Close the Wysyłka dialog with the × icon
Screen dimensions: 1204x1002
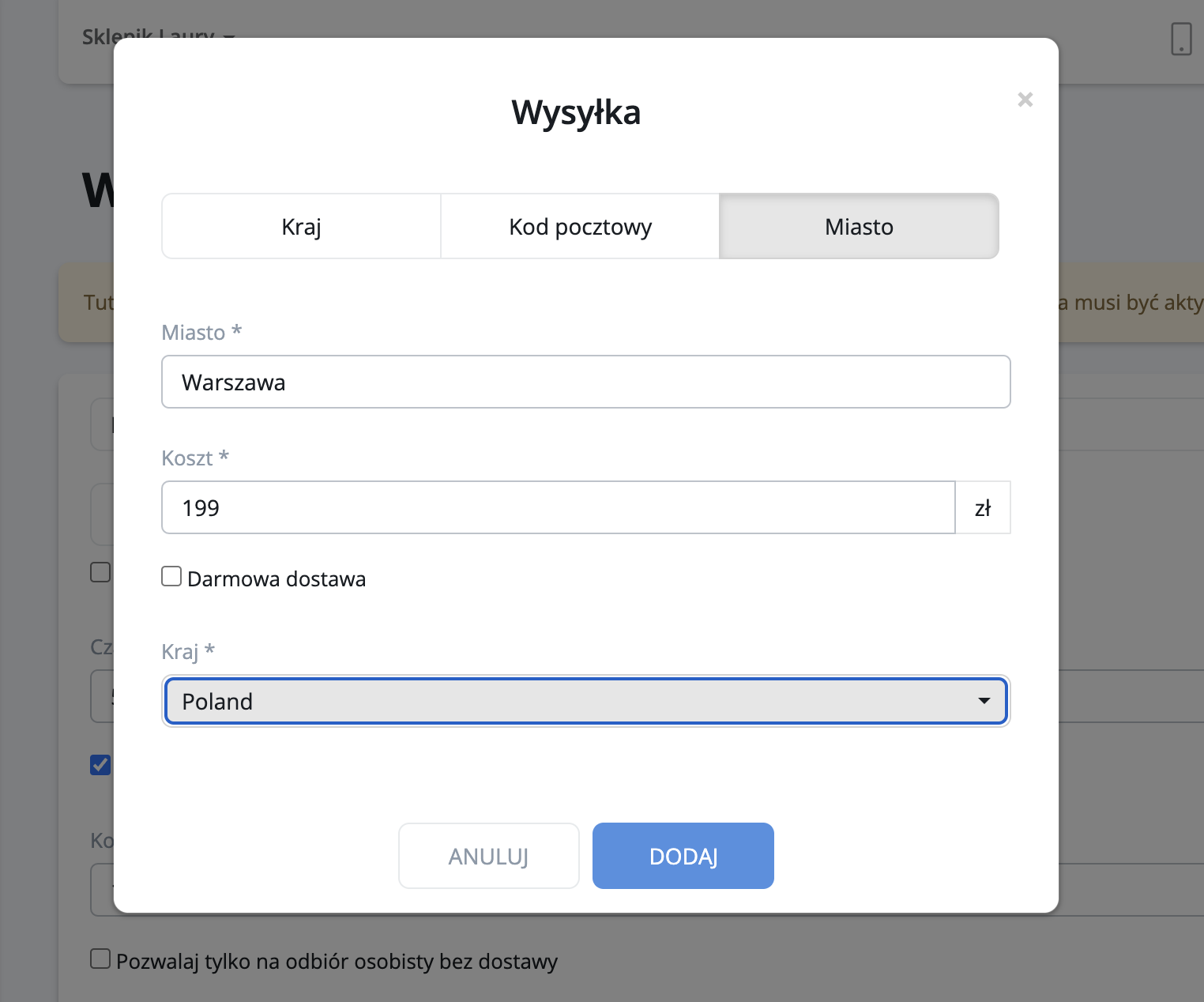click(1025, 100)
